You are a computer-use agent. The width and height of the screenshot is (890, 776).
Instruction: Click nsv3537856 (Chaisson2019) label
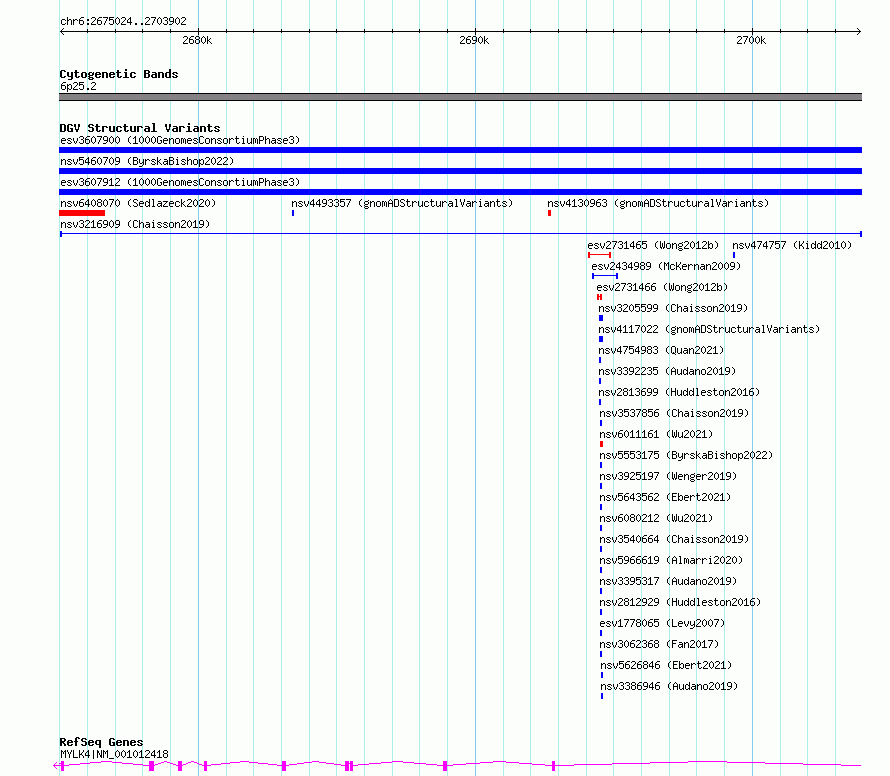(x=674, y=413)
